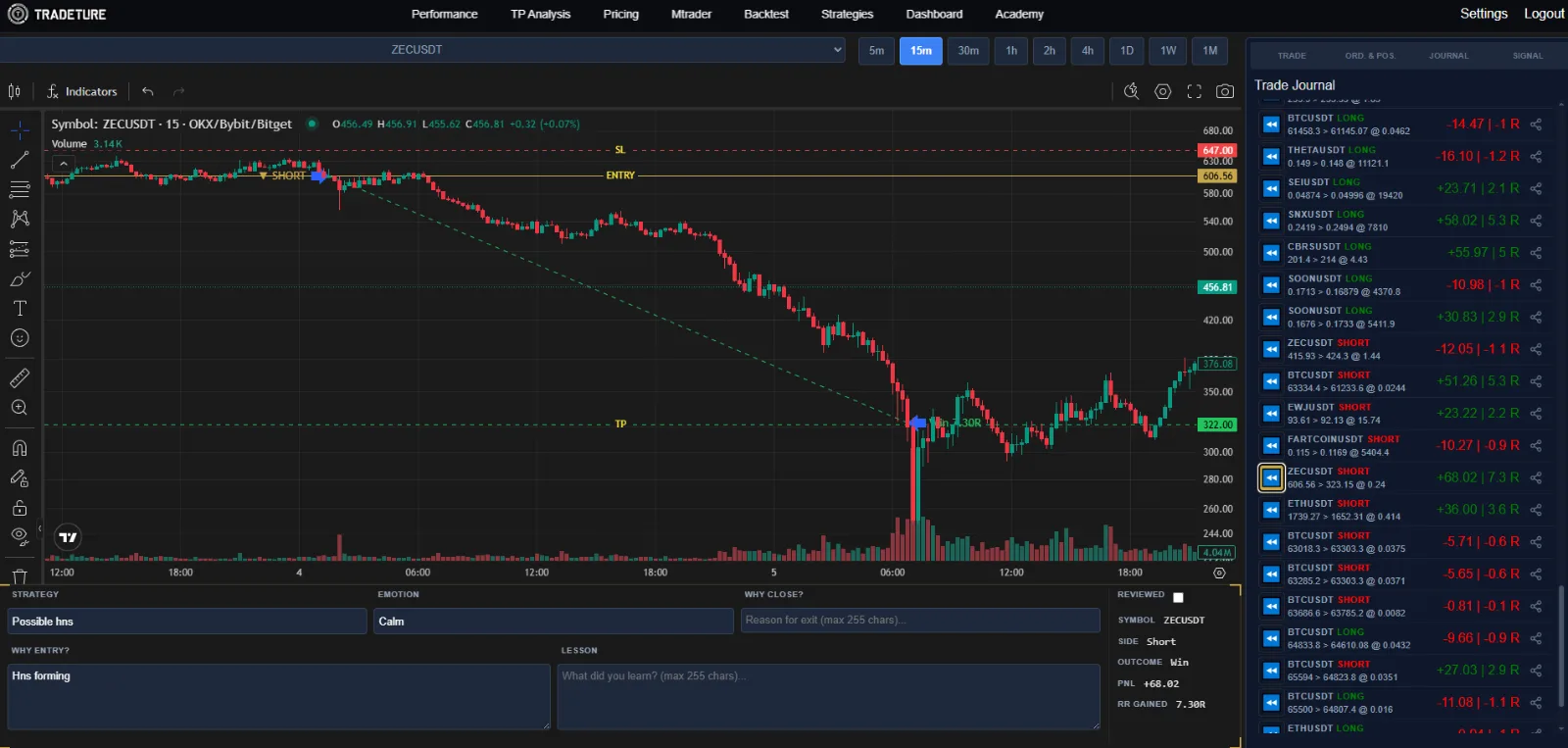Click the Strategy input field

[187, 622]
